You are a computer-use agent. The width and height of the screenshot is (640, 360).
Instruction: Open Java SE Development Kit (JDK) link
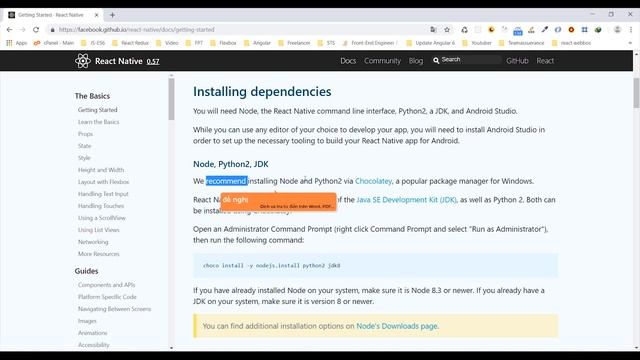point(407,200)
